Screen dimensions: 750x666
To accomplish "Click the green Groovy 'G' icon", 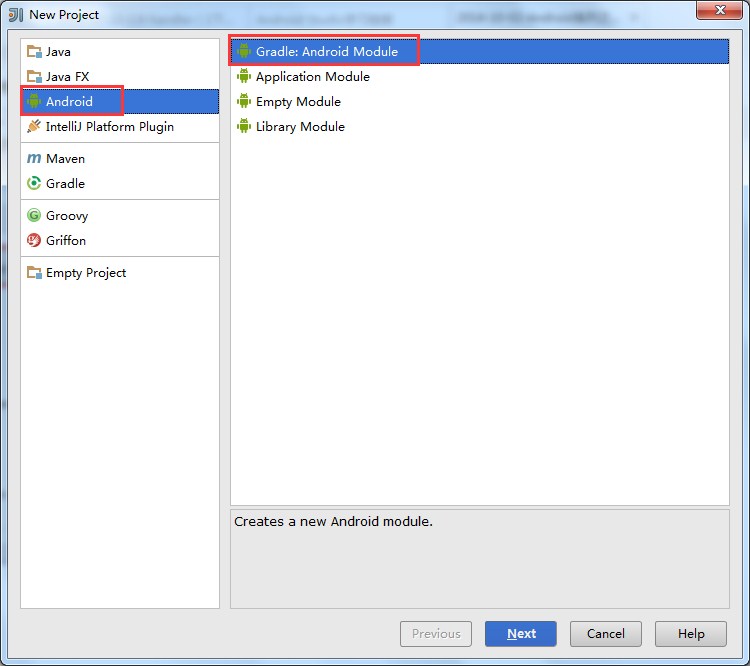I will tap(34, 215).
